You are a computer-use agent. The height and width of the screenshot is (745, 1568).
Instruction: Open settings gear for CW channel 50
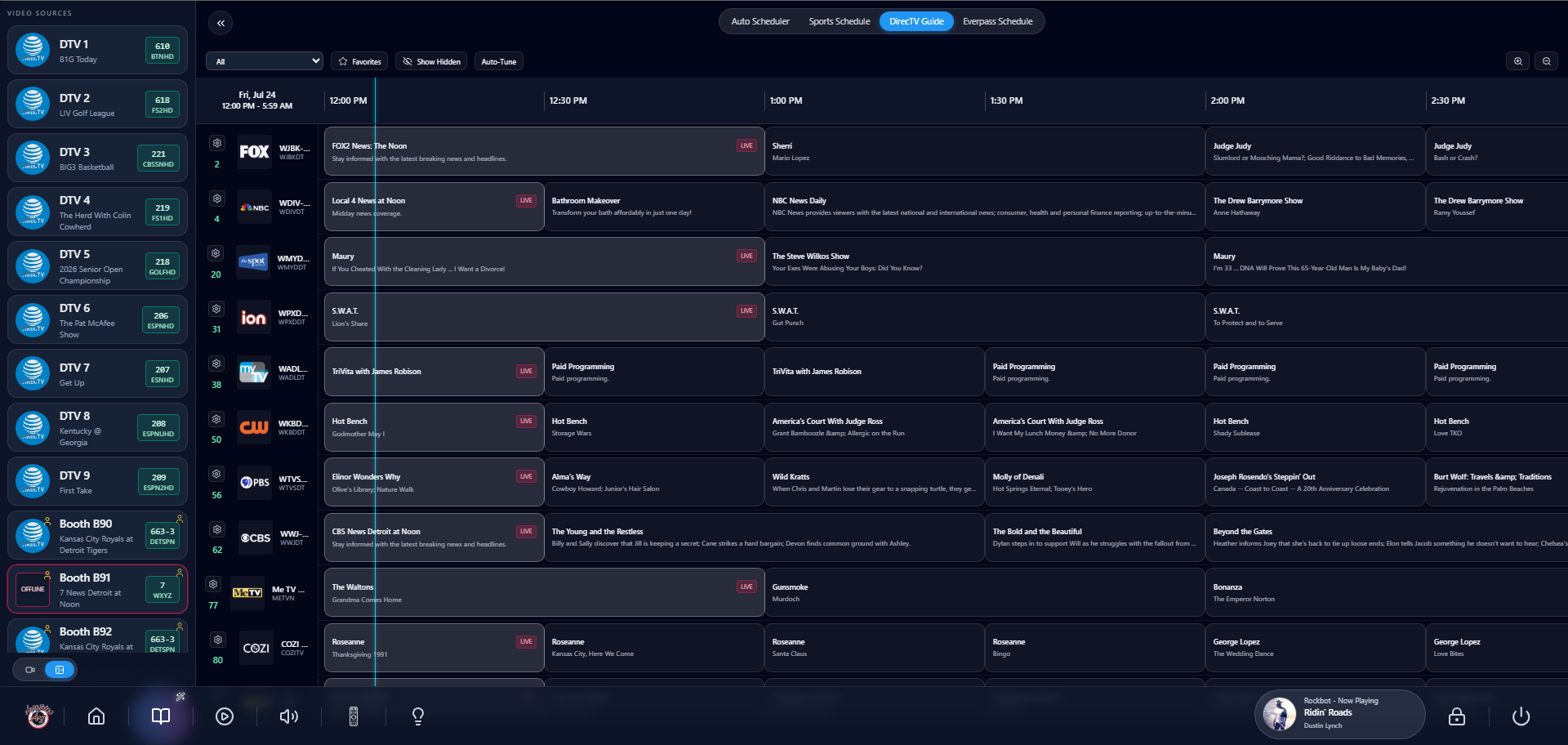tap(216, 419)
